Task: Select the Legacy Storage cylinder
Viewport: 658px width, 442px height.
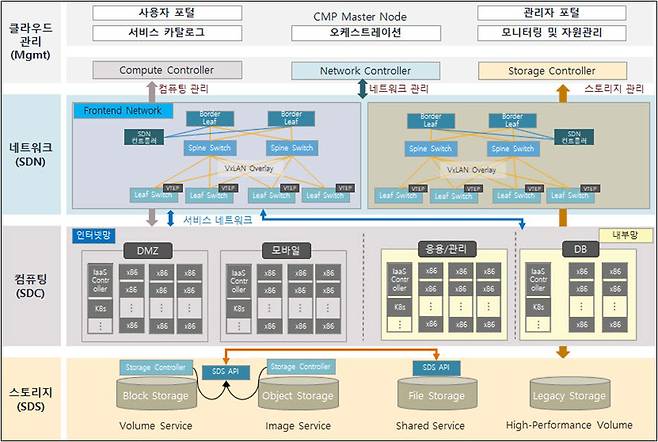Action: 567,396
